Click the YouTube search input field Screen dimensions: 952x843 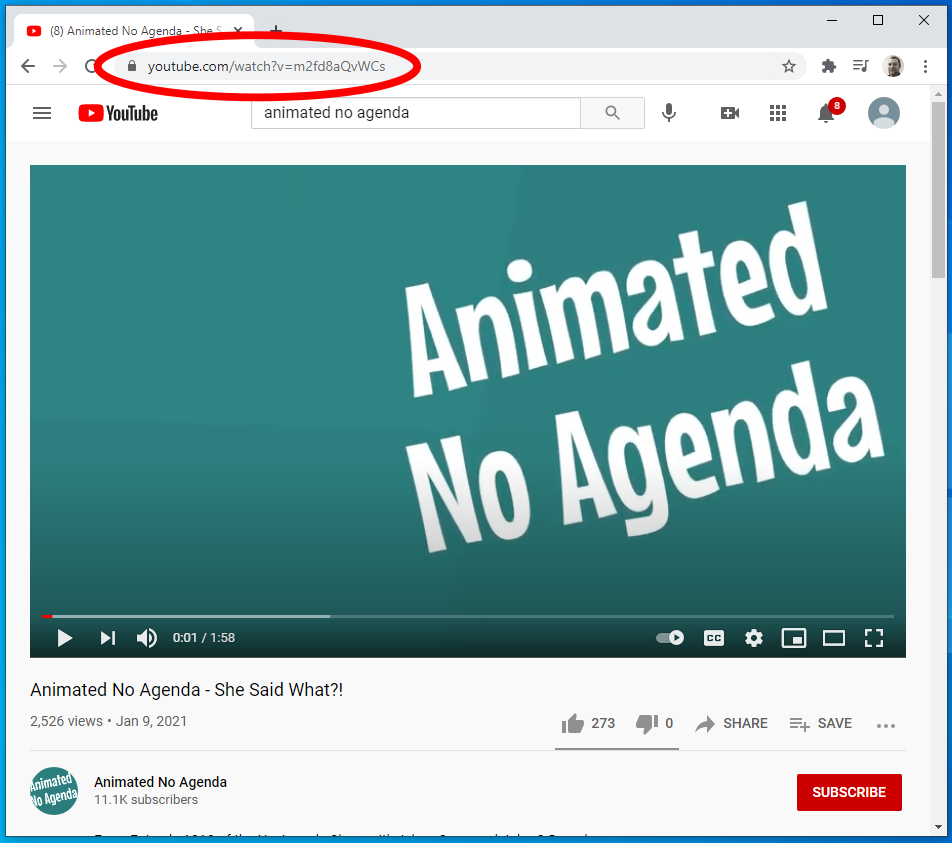pos(416,113)
